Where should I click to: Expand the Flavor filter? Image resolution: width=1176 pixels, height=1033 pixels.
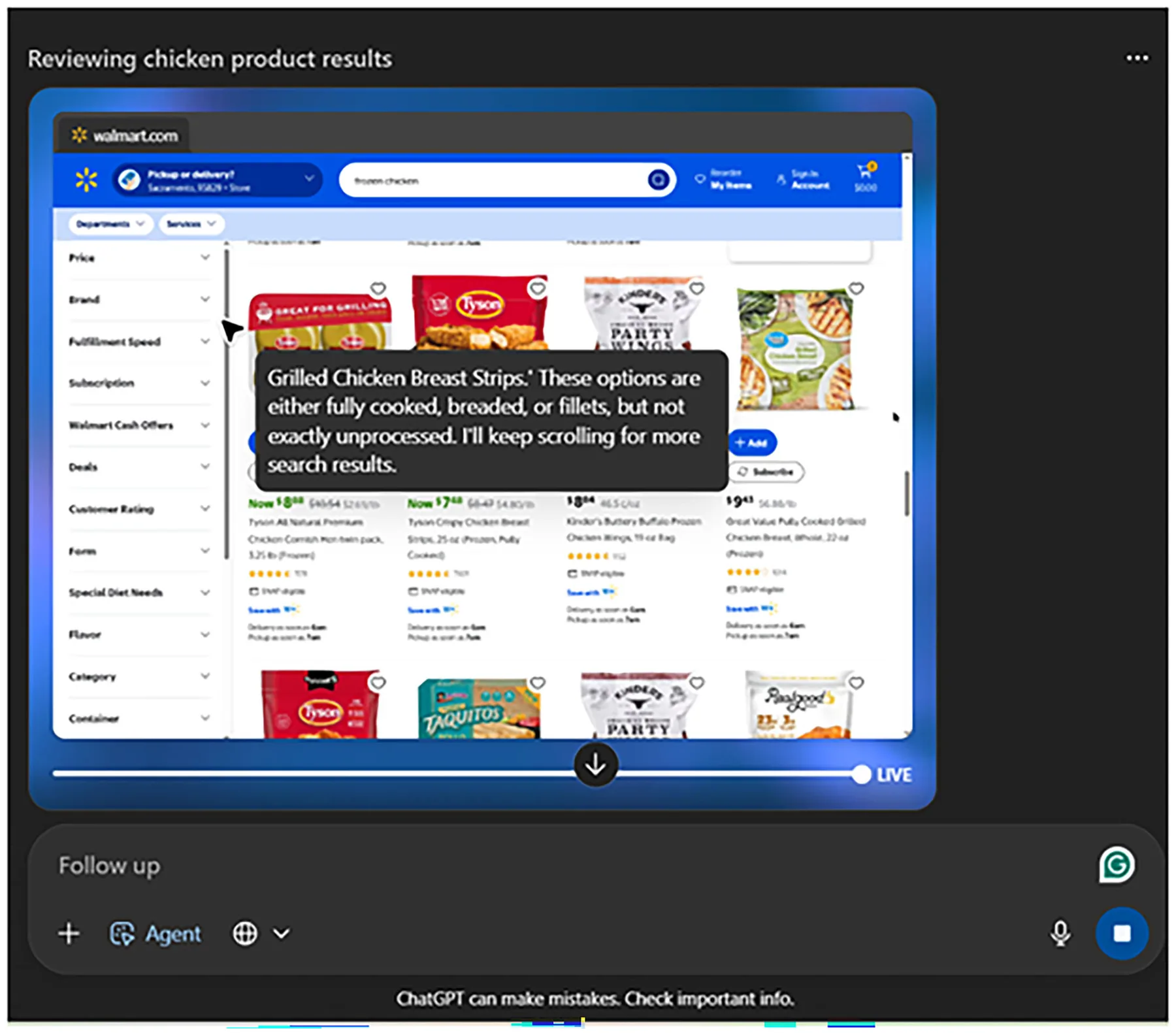140,634
